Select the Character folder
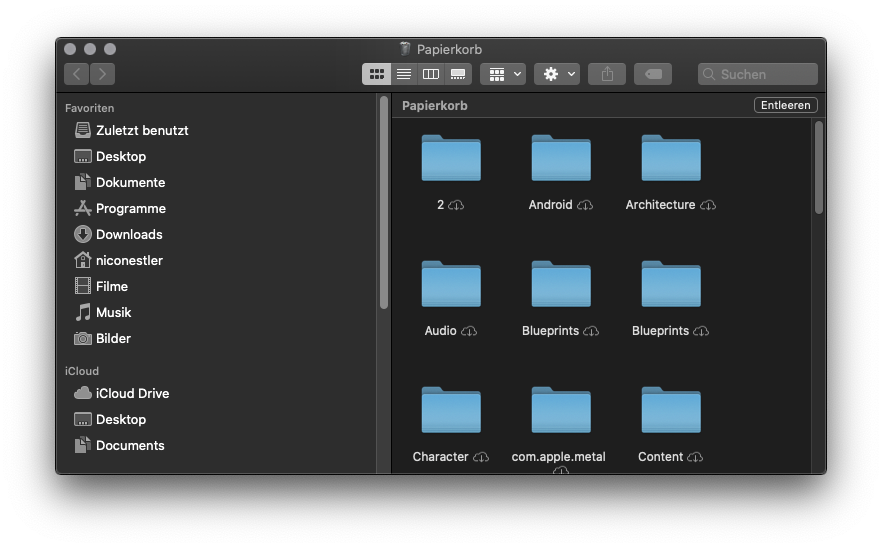This screenshot has width=882, height=548. pyautogui.click(x=450, y=411)
